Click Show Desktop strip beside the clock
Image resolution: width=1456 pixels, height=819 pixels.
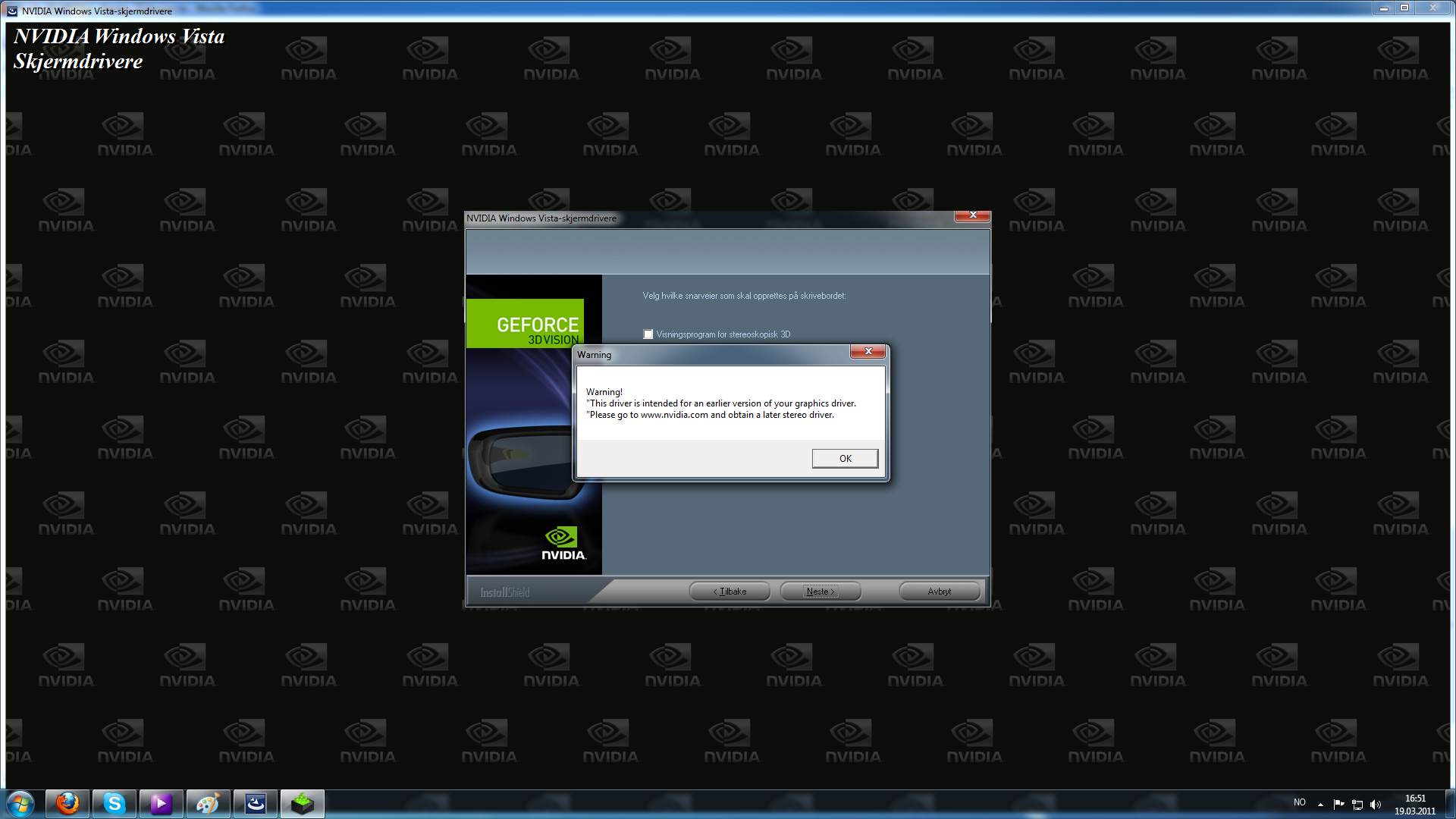(1449, 805)
